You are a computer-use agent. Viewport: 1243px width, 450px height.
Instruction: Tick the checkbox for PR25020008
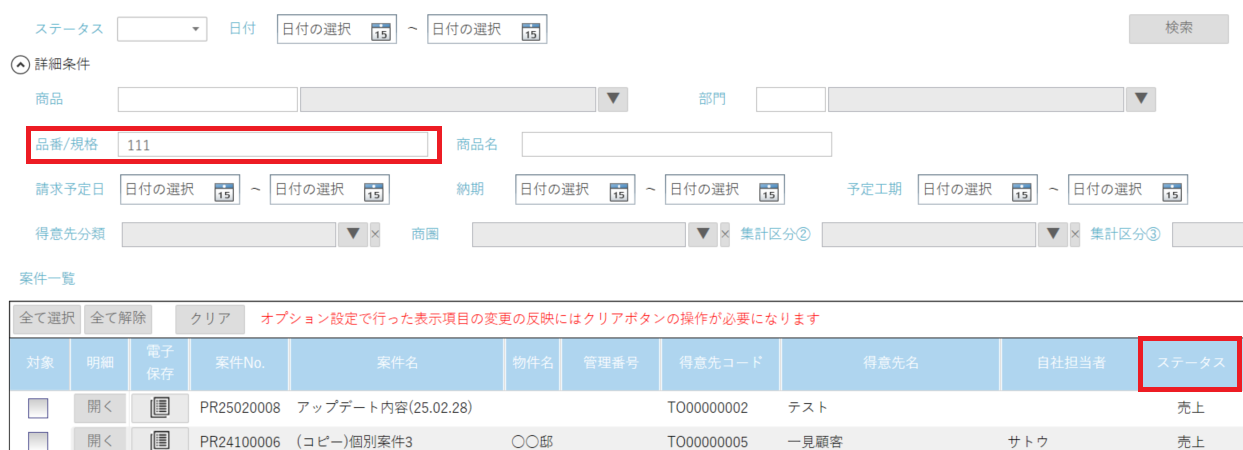38,408
